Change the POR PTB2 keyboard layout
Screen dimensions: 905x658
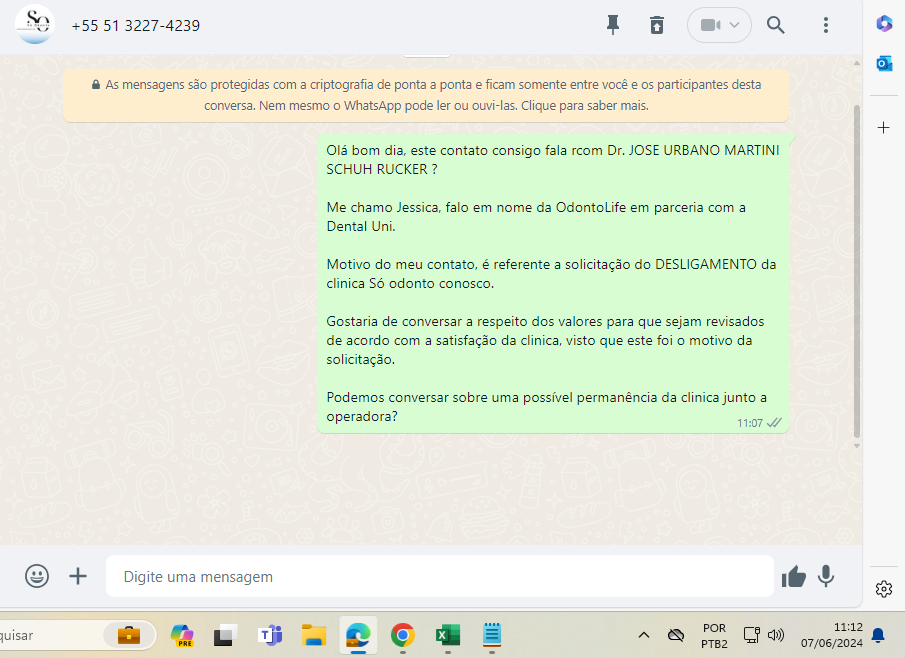tap(715, 635)
